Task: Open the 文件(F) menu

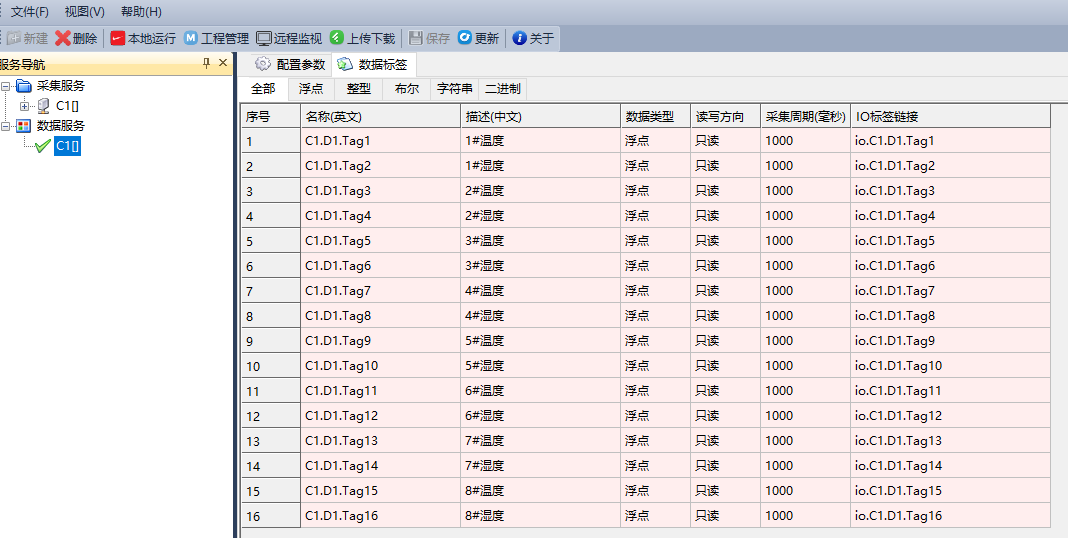Action: click(x=29, y=12)
